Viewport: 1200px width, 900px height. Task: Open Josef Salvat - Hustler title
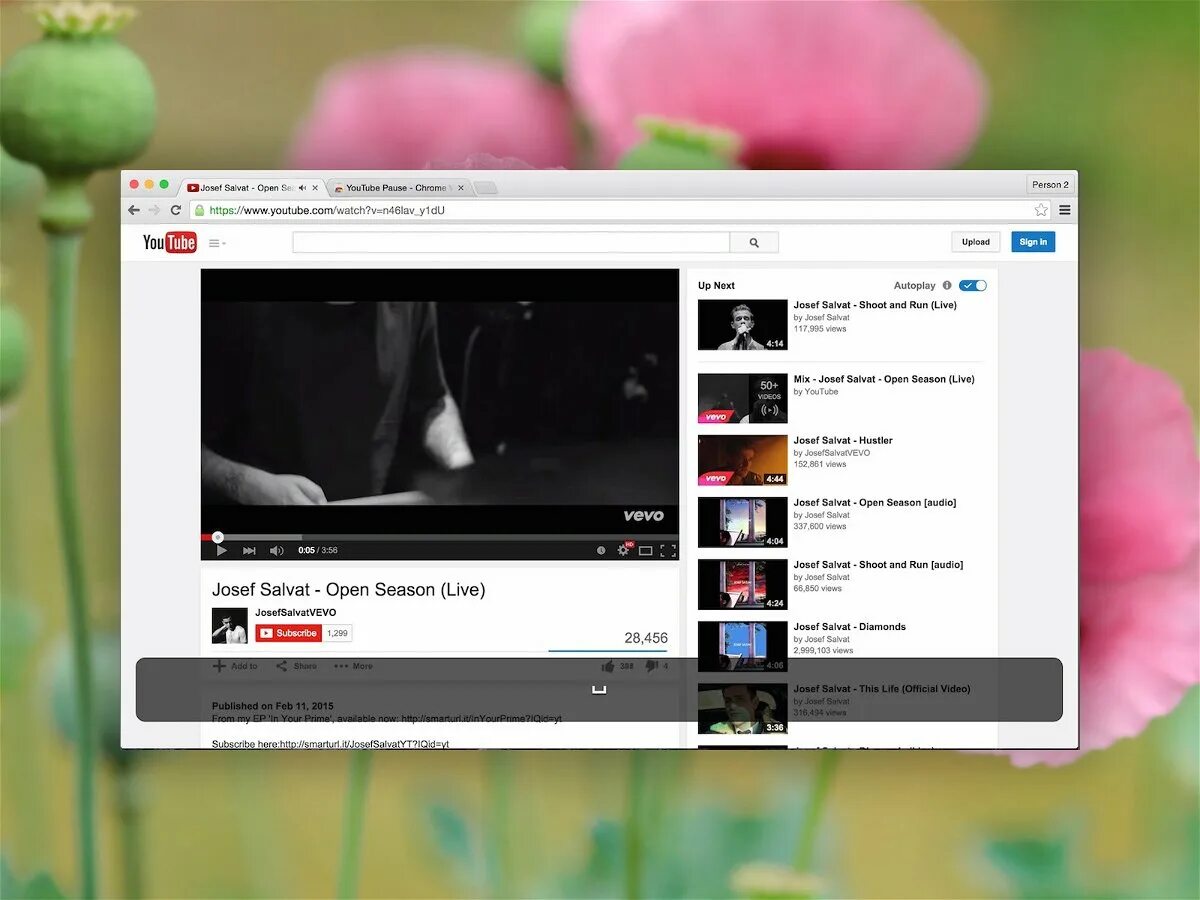pos(843,440)
